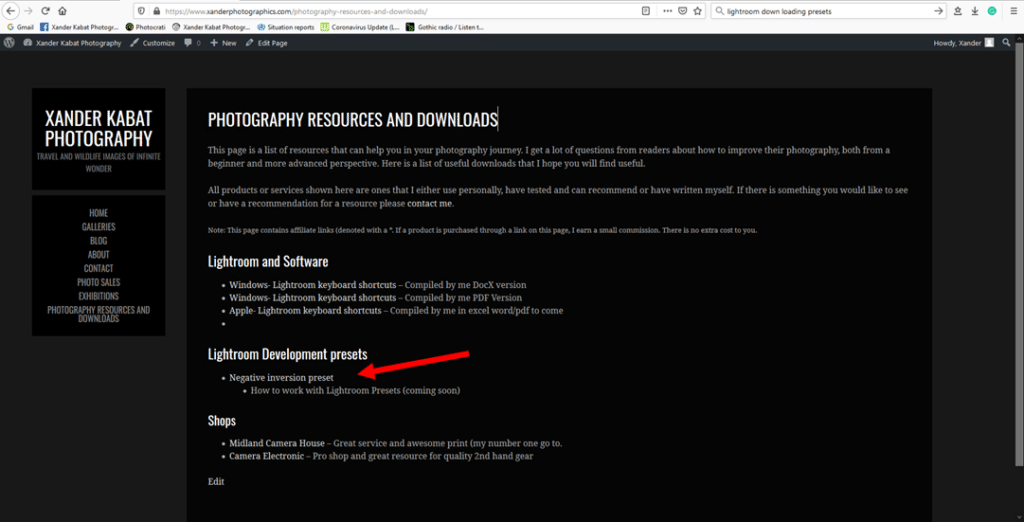Open the Situation reports bookmark
1024x522 pixels.
click(286, 27)
